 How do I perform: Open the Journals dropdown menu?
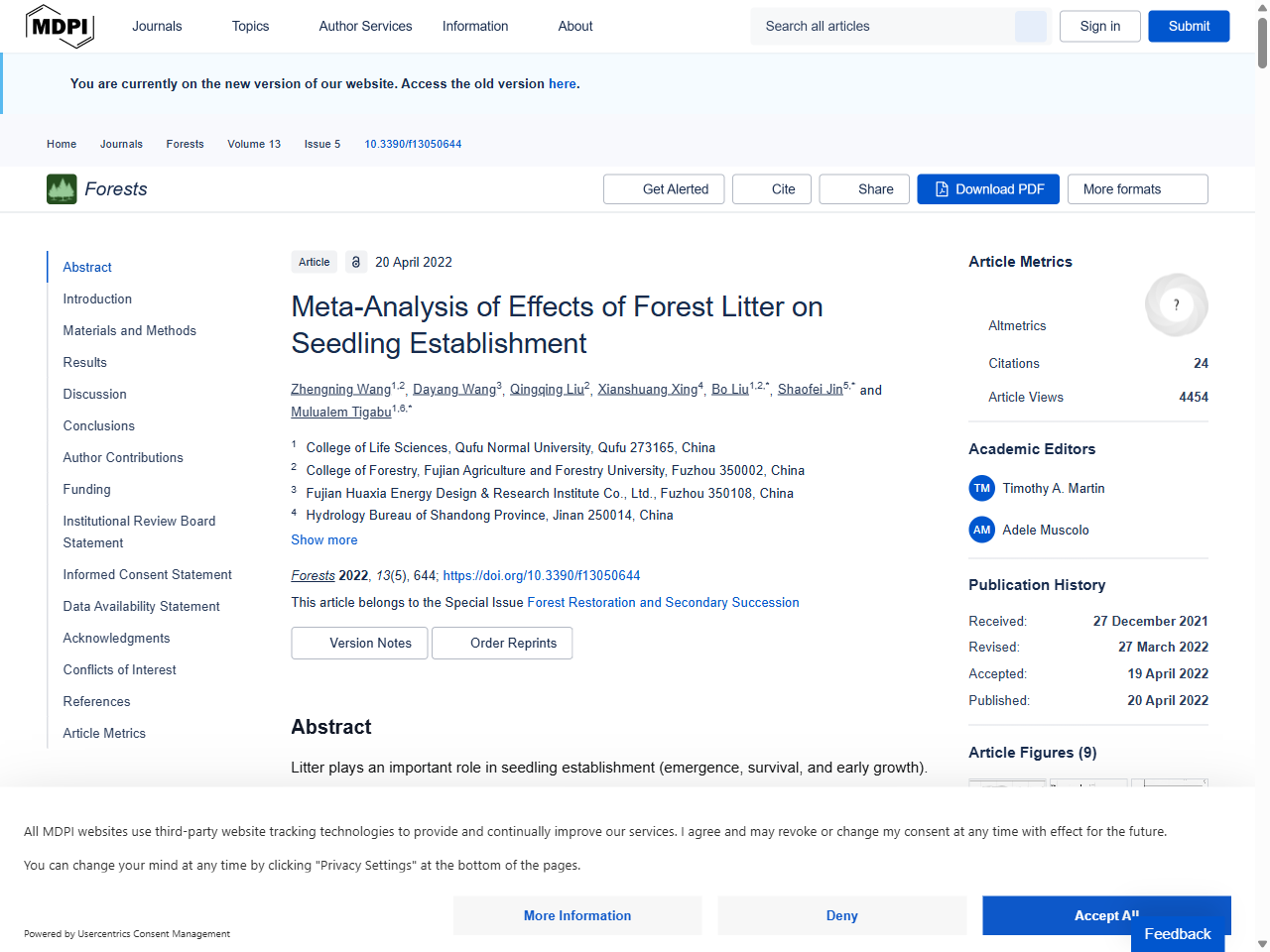click(x=157, y=26)
